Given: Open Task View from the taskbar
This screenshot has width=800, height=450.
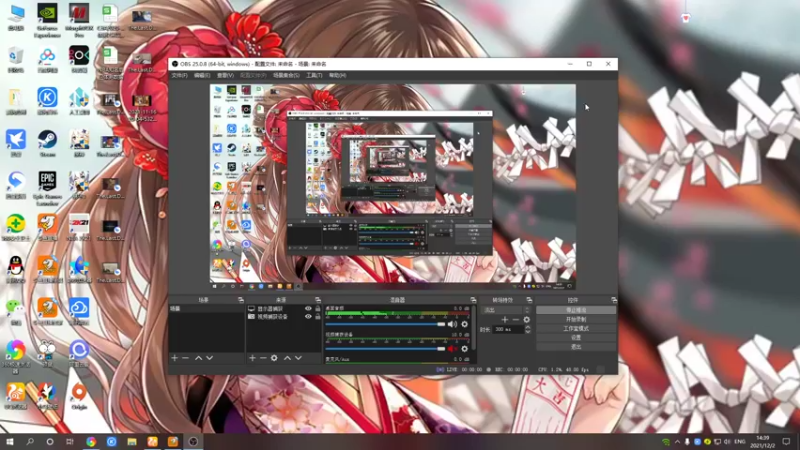Looking at the screenshot, I should [x=70, y=441].
